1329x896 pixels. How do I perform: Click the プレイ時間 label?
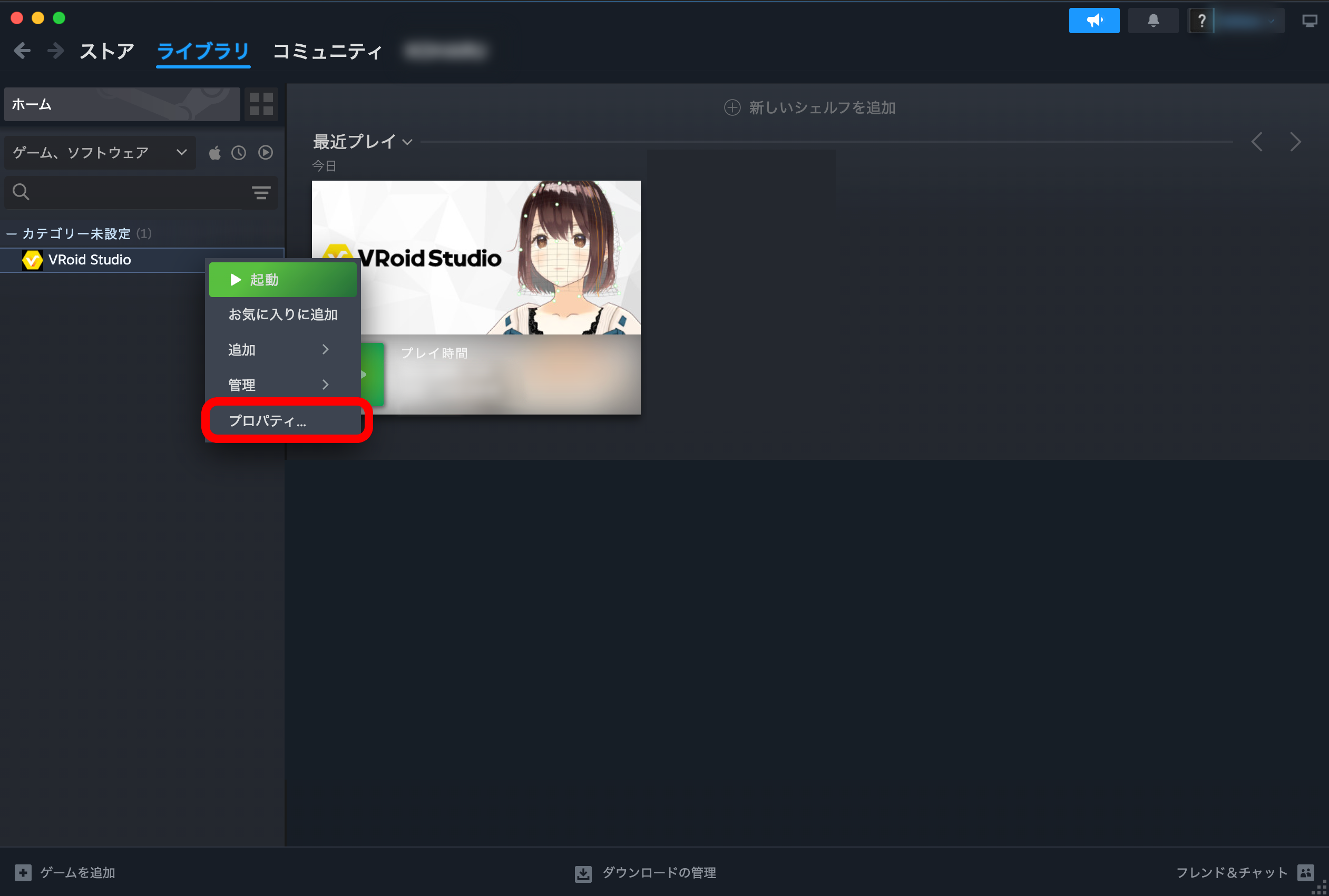tap(434, 353)
